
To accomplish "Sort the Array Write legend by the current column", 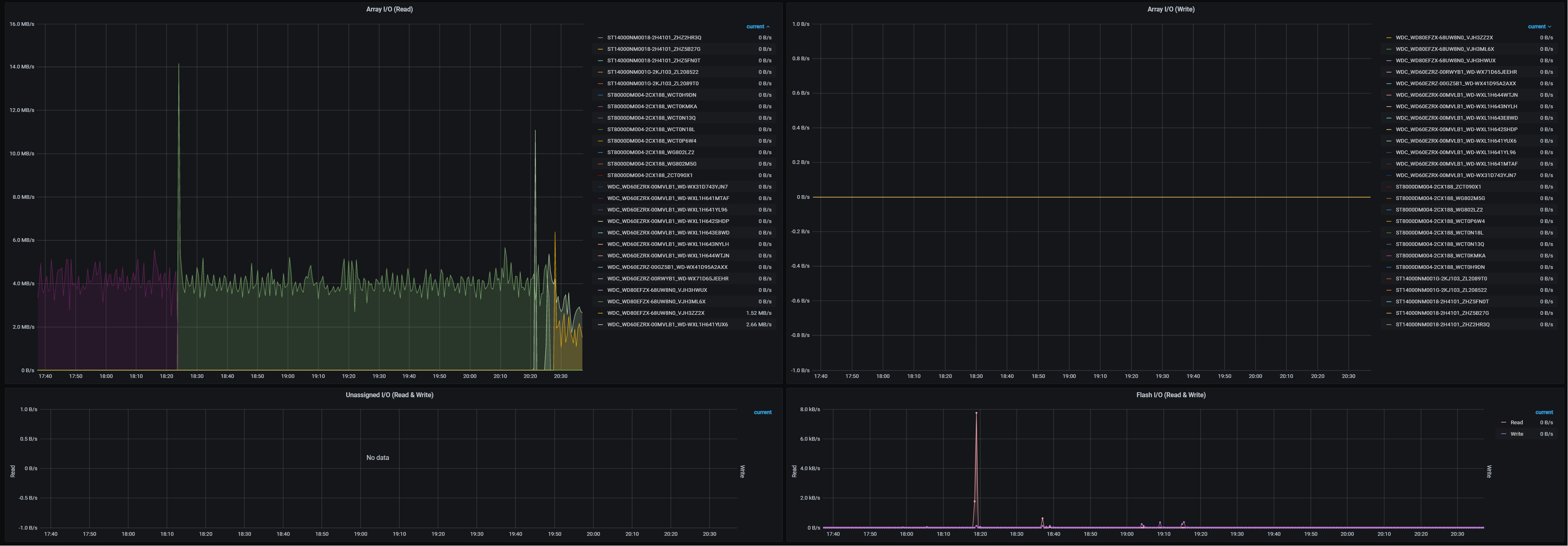I will 1539,27.
